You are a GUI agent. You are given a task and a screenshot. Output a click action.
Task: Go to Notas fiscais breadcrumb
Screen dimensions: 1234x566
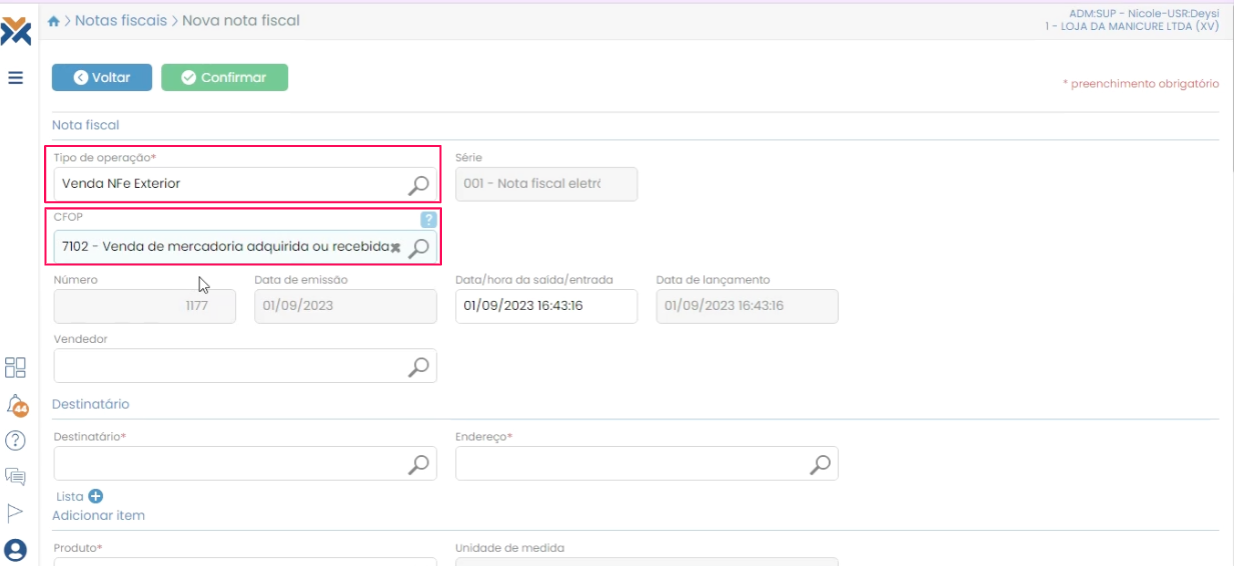121,21
